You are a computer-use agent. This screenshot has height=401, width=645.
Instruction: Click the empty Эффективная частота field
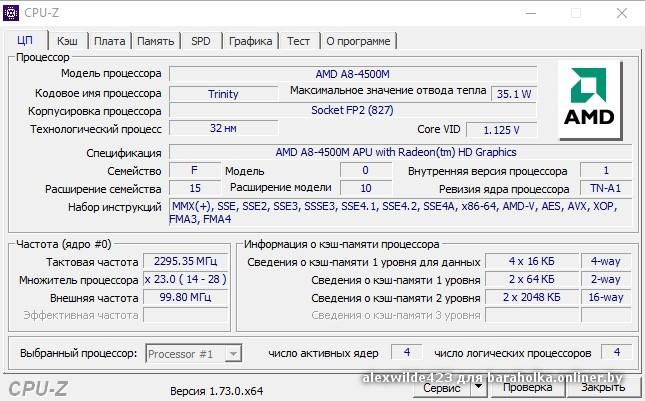coord(185,315)
